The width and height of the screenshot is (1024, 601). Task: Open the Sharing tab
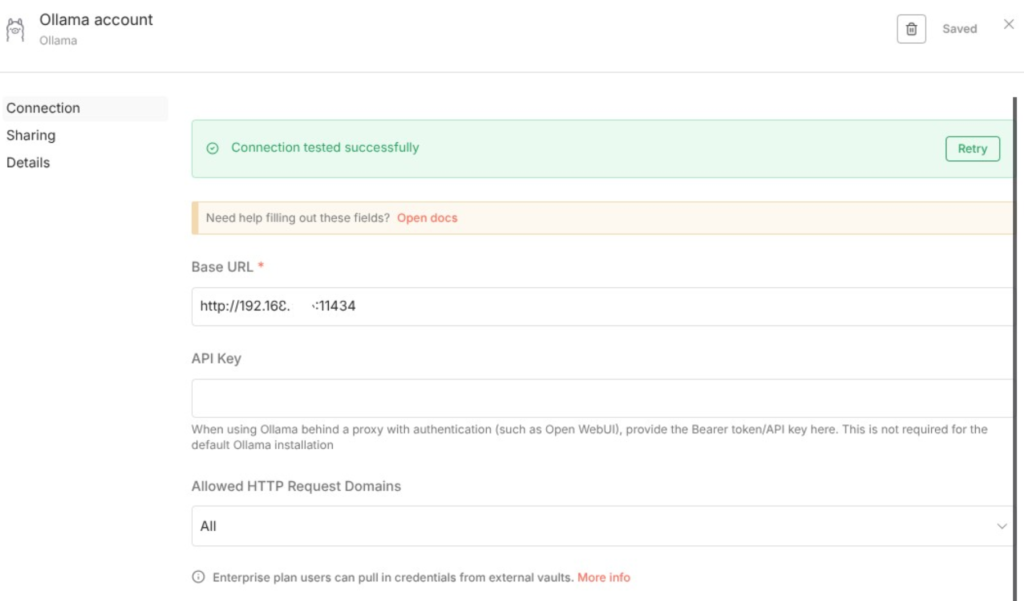[31, 135]
